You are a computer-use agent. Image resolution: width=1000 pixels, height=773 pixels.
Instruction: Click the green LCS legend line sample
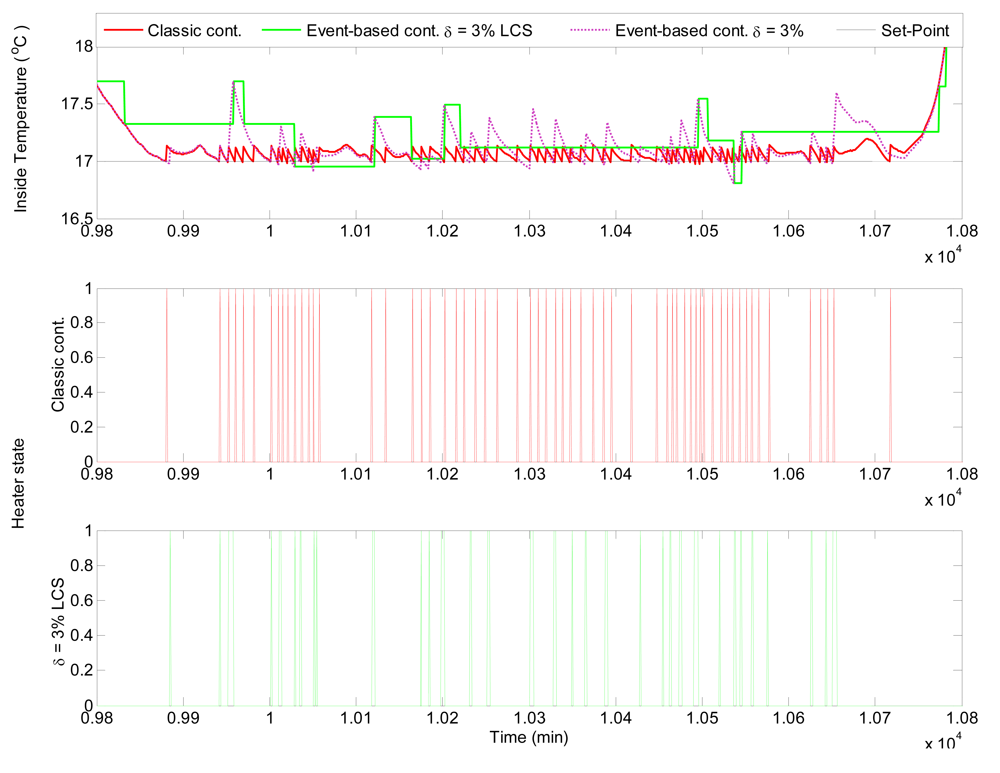[x=289, y=29]
